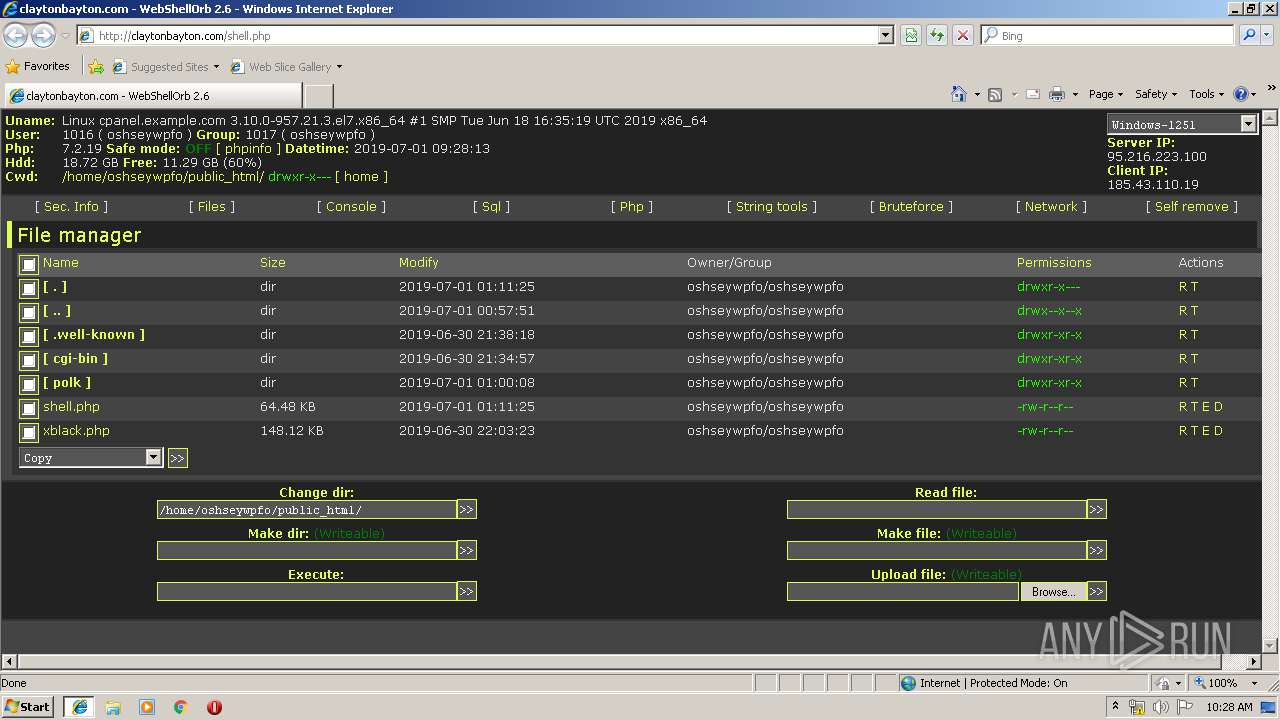Show hidden tray icons arrow
The width and height of the screenshot is (1280, 720).
[x=1115, y=707]
